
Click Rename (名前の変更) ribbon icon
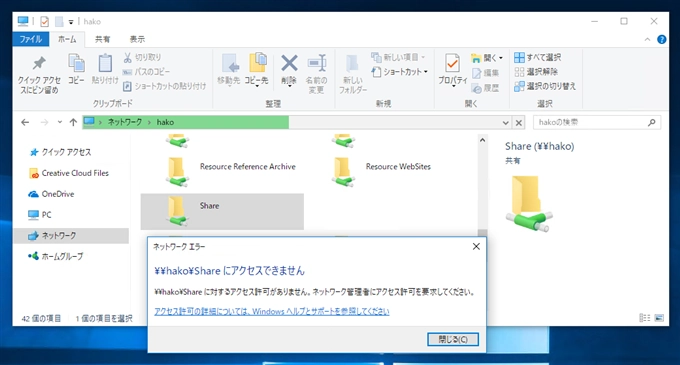[316, 74]
